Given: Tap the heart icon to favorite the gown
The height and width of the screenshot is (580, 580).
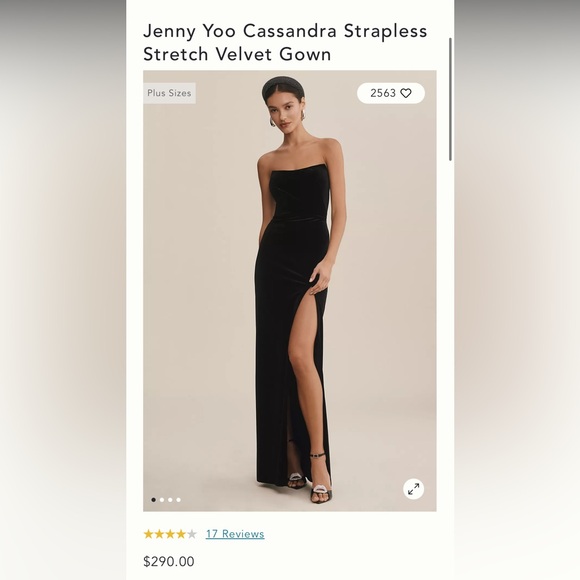Looking at the screenshot, I should (x=406, y=93).
